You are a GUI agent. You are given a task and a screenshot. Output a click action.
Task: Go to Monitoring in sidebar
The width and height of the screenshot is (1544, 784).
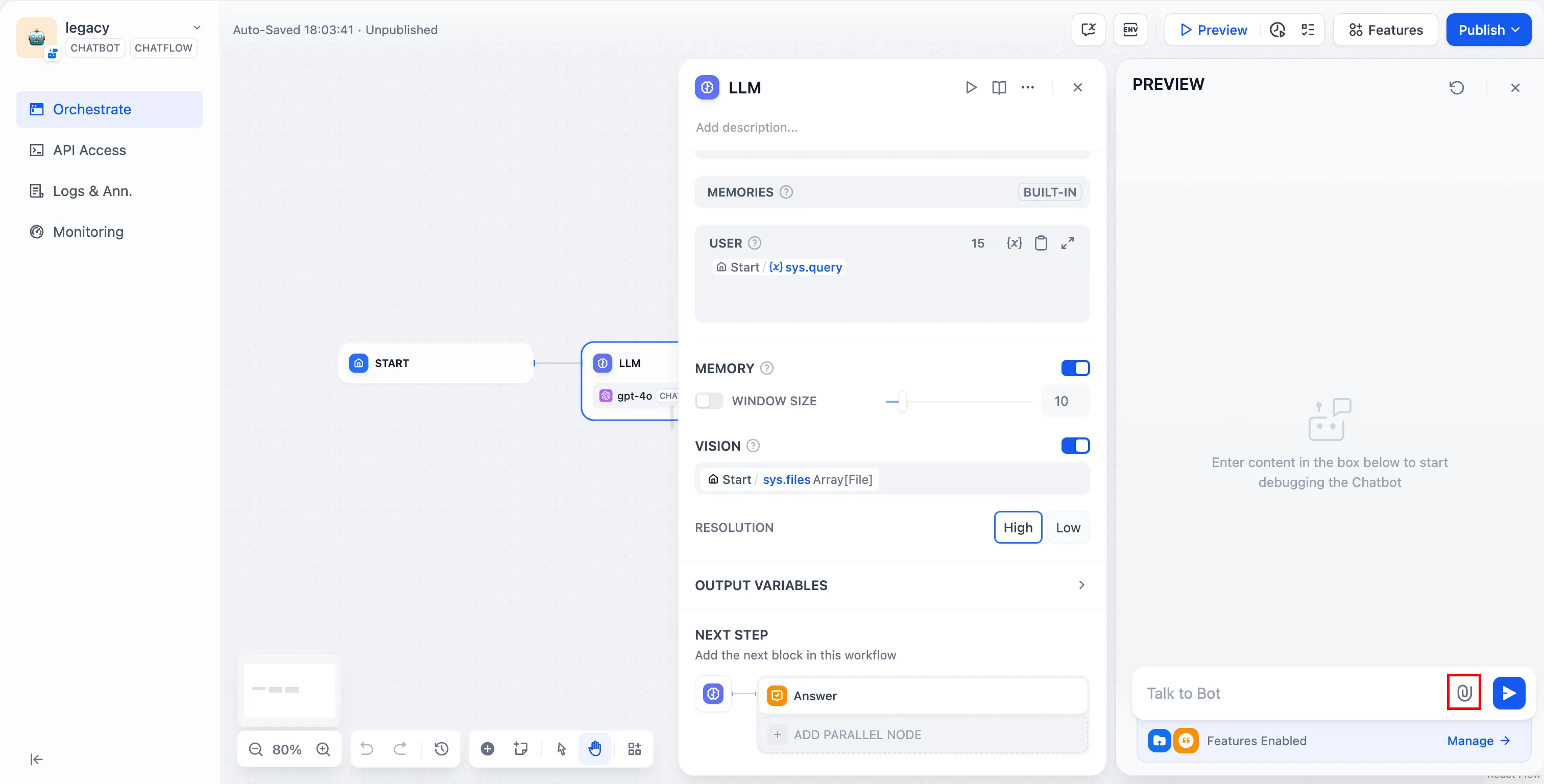[x=88, y=231]
